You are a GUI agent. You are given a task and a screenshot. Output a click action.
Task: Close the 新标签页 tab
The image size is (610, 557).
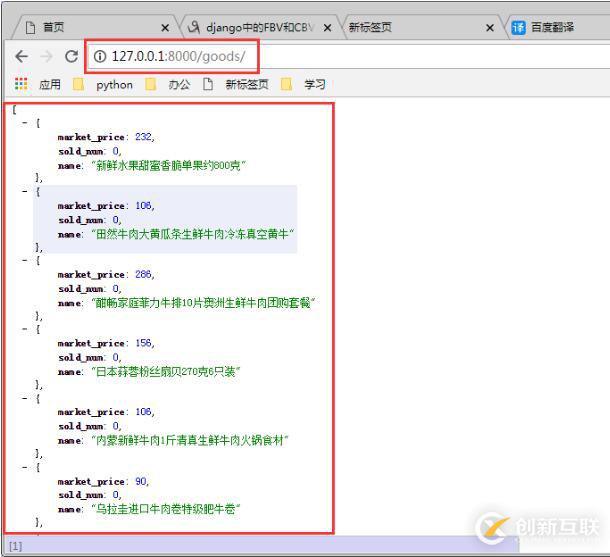(490, 28)
